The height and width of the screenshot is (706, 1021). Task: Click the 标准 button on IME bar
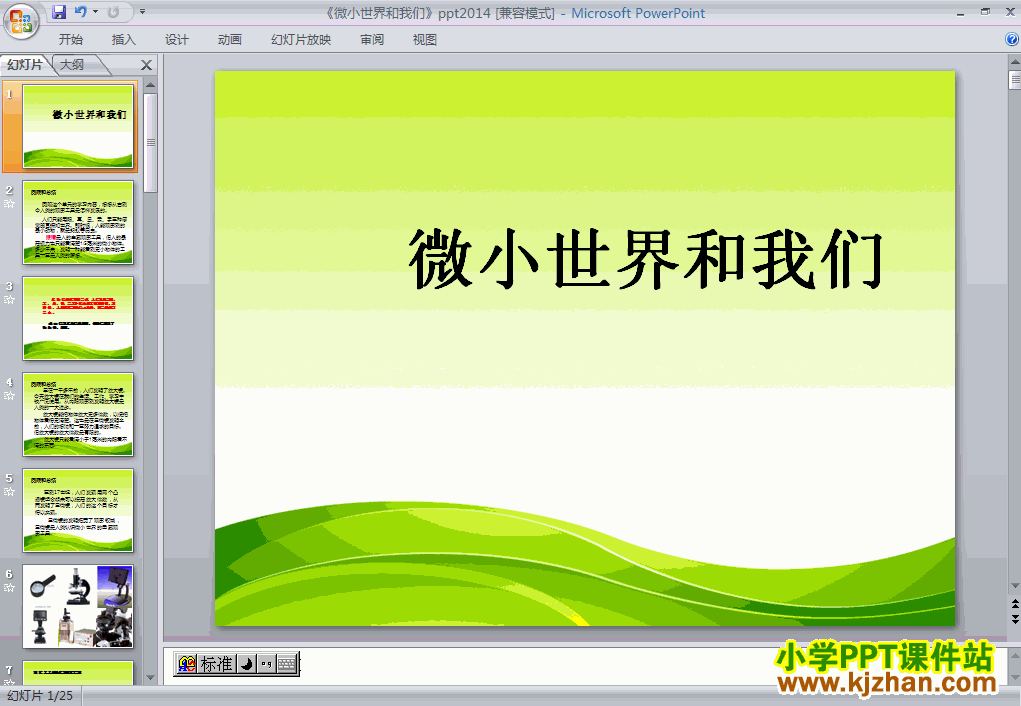point(216,664)
